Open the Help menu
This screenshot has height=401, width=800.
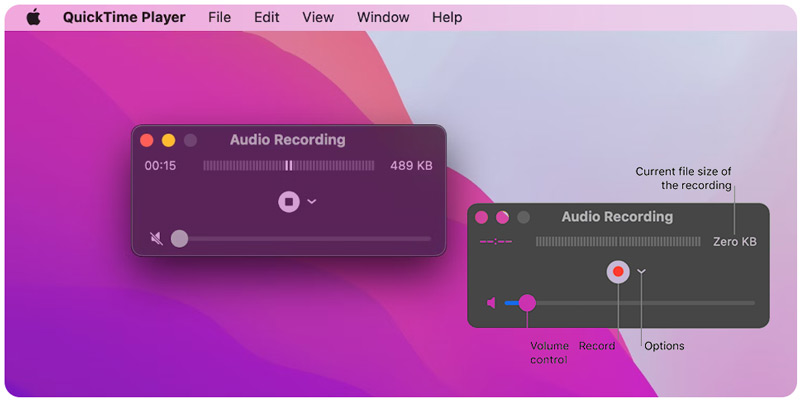pyautogui.click(x=447, y=17)
